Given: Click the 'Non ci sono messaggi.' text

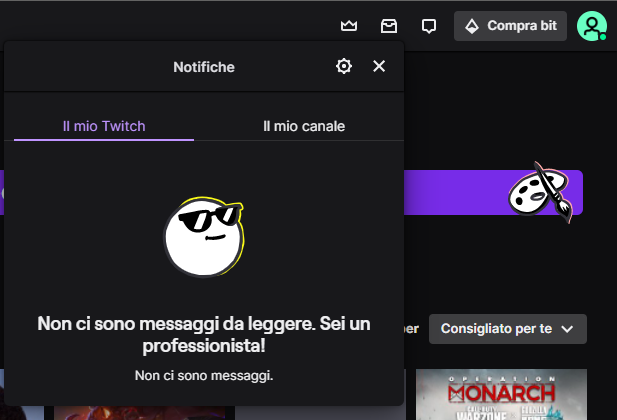Looking at the screenshot, I should click(204, 376).
